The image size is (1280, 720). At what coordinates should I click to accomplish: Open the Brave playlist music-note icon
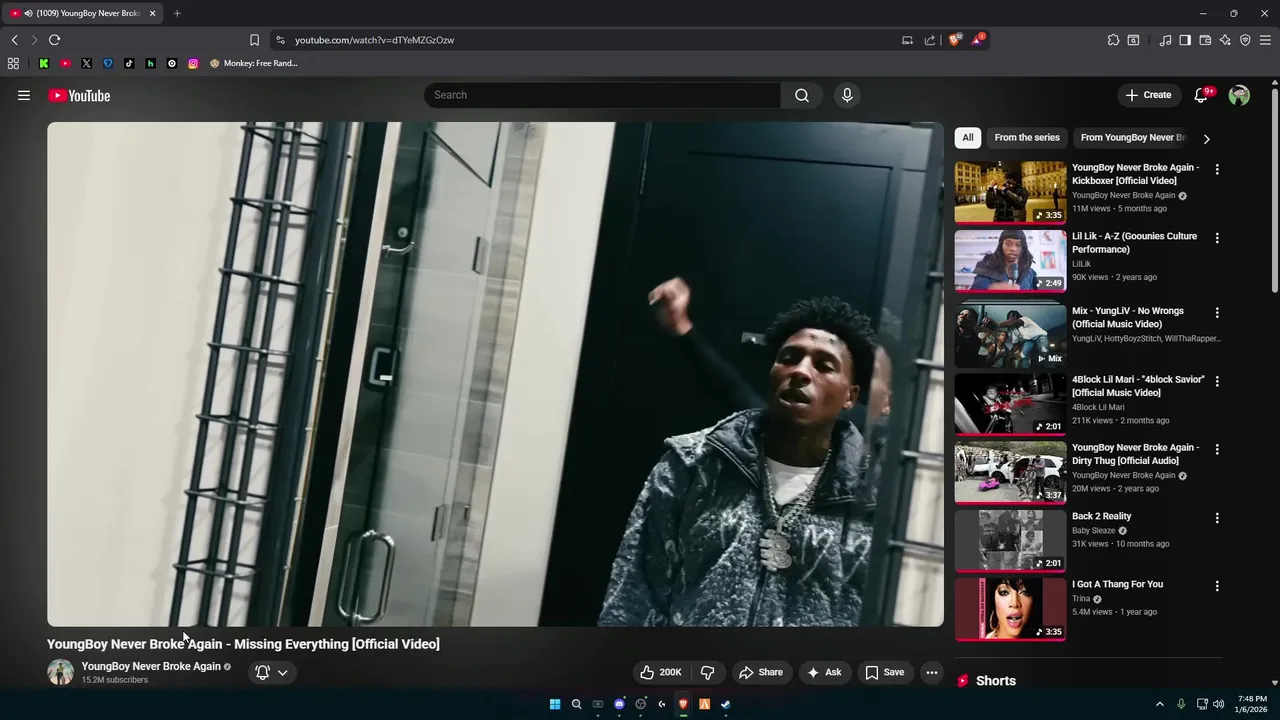click(x=1165, y=40)
